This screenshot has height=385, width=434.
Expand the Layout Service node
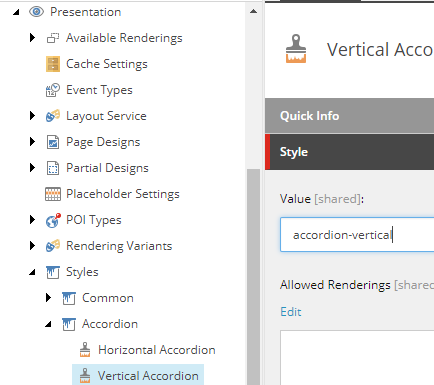click(32, 116)
